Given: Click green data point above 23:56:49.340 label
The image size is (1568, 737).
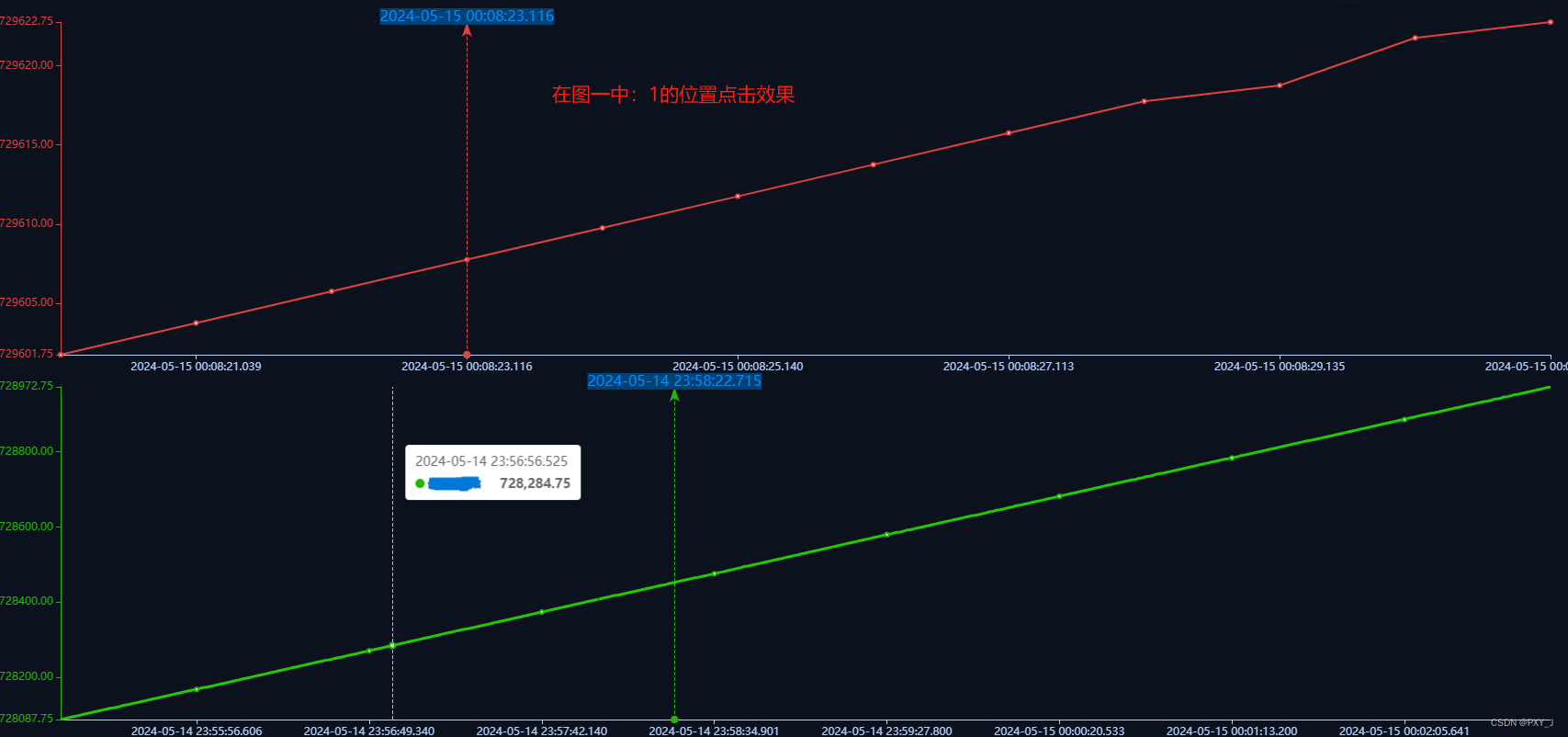Looking at the screenshot, I should coord(369,651).
